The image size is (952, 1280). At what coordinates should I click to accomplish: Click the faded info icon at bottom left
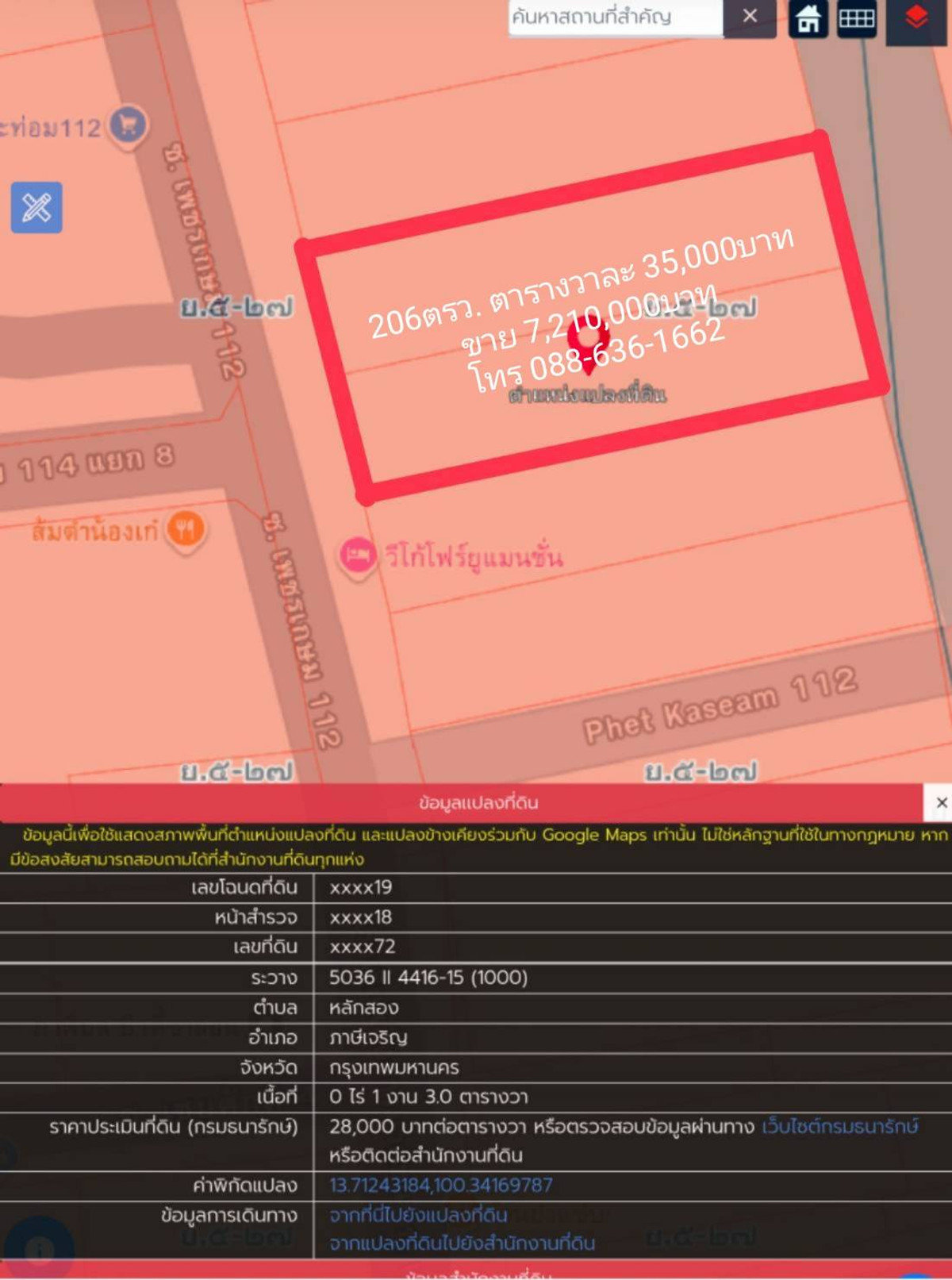(39, 1250)
